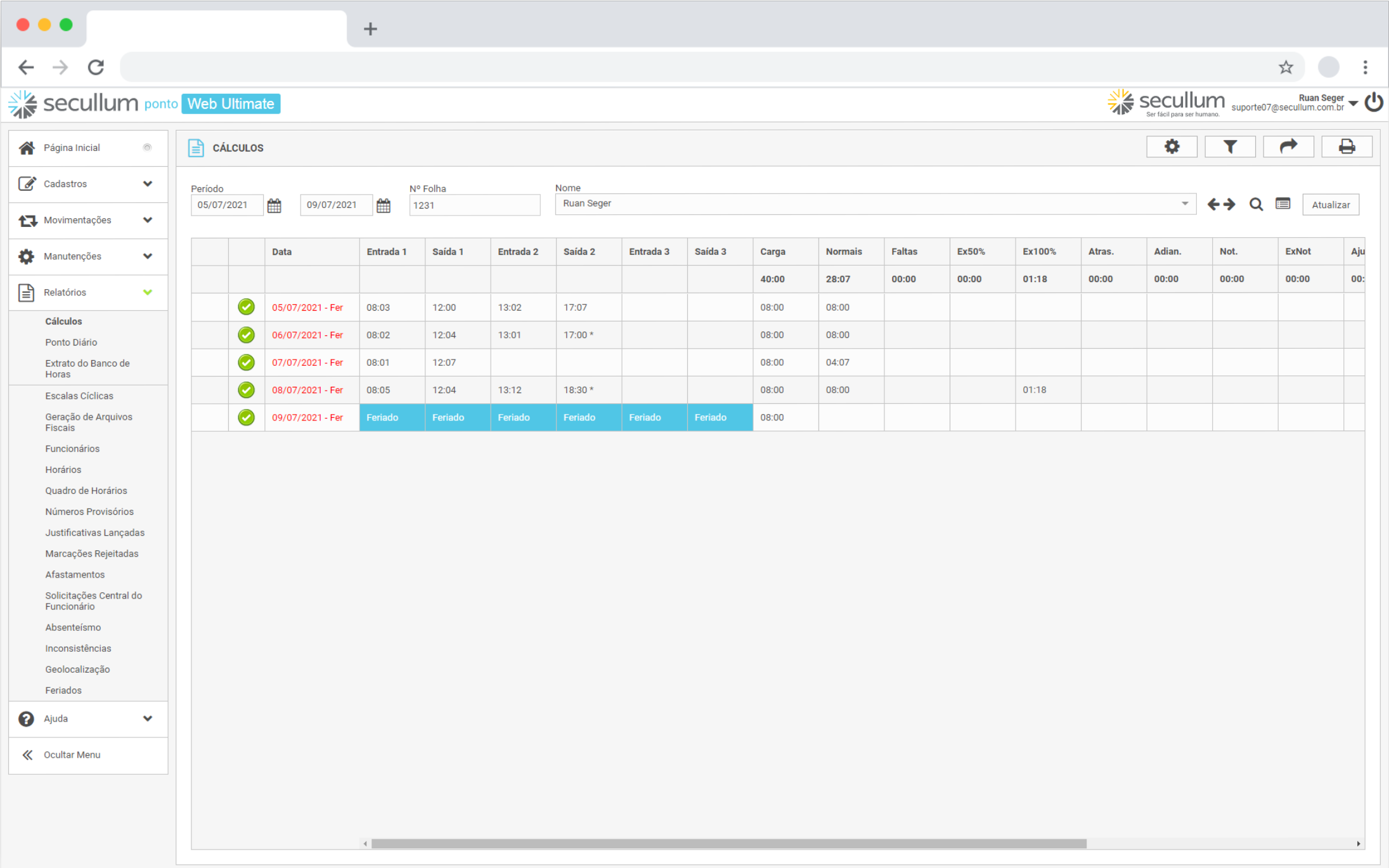
Task: Click the list view icon near Atualizar
Action: point(1282,204)
